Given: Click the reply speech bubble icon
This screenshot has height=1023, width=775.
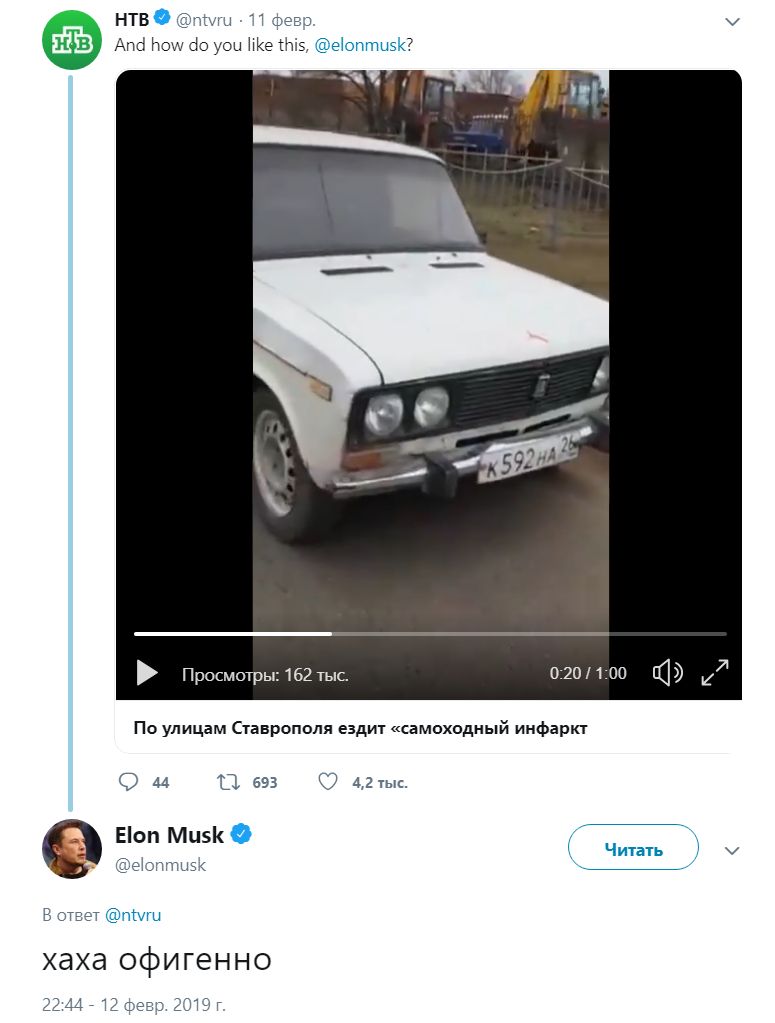Looking at the screenshot, I should click(x=128, y=782).
